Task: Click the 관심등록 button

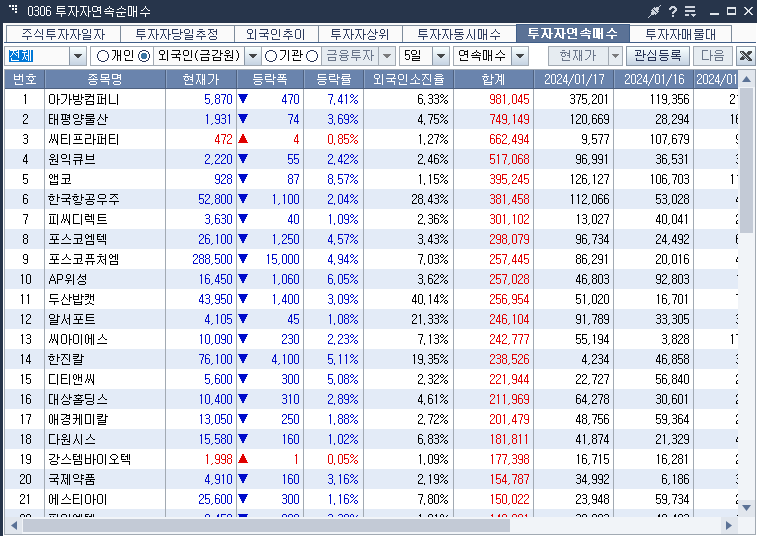Action: coord(658,56)
